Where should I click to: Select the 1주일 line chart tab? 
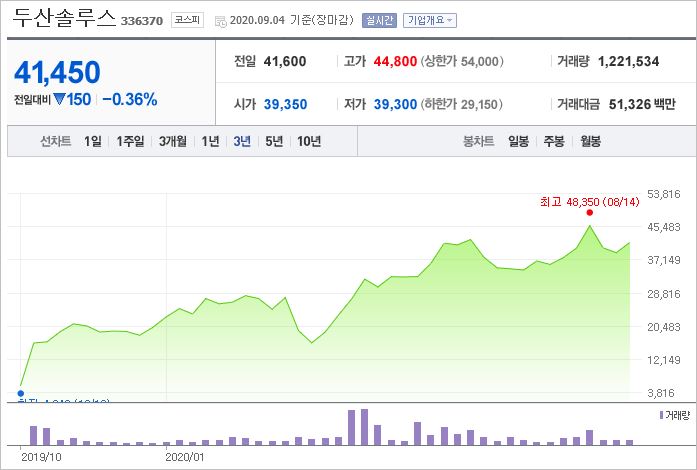point(130,141)
